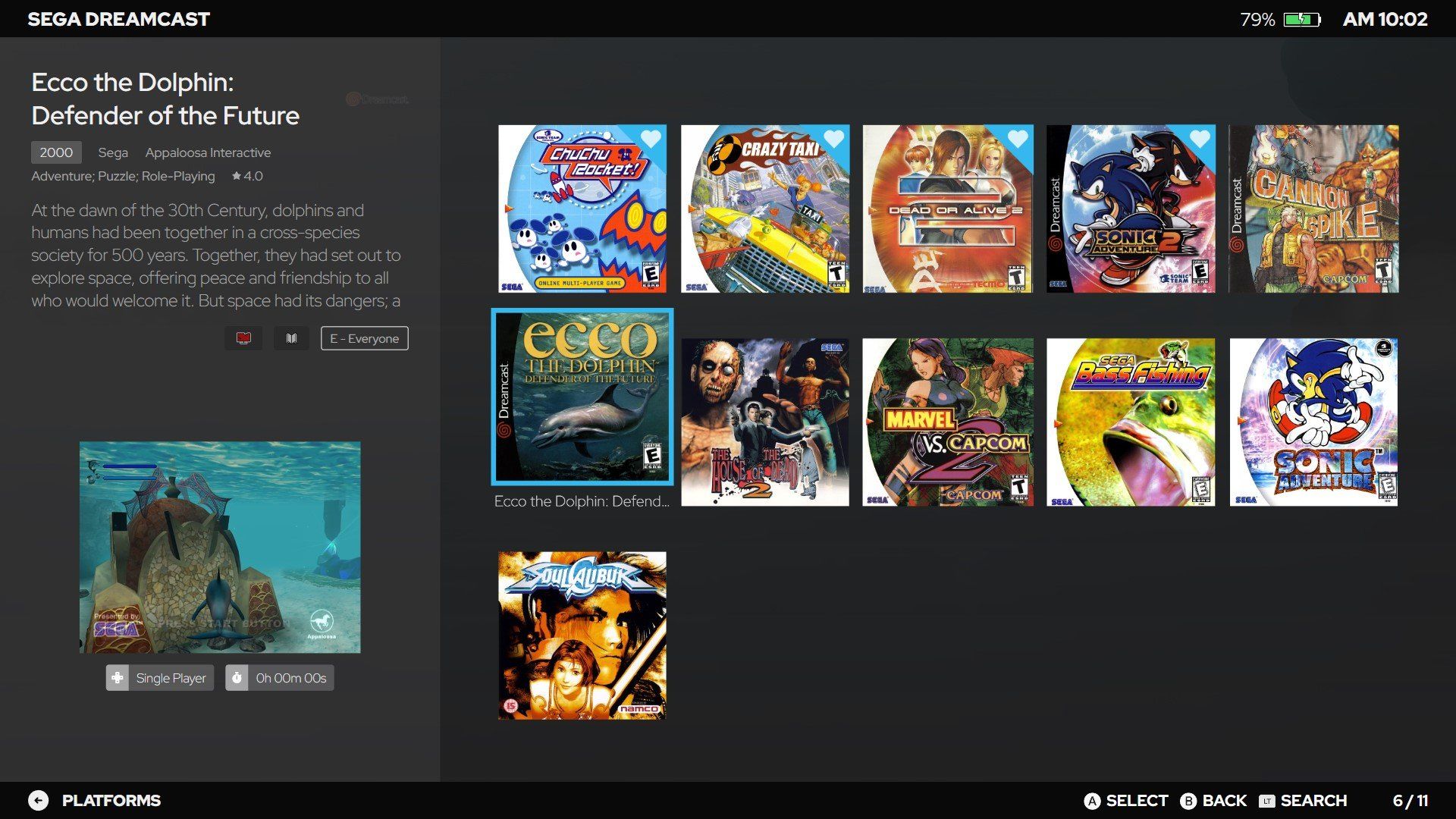Image resolution: width=1456 pixels, height=819 pixels.
Task: Click the Single Player label
Action: click(171, 678)
